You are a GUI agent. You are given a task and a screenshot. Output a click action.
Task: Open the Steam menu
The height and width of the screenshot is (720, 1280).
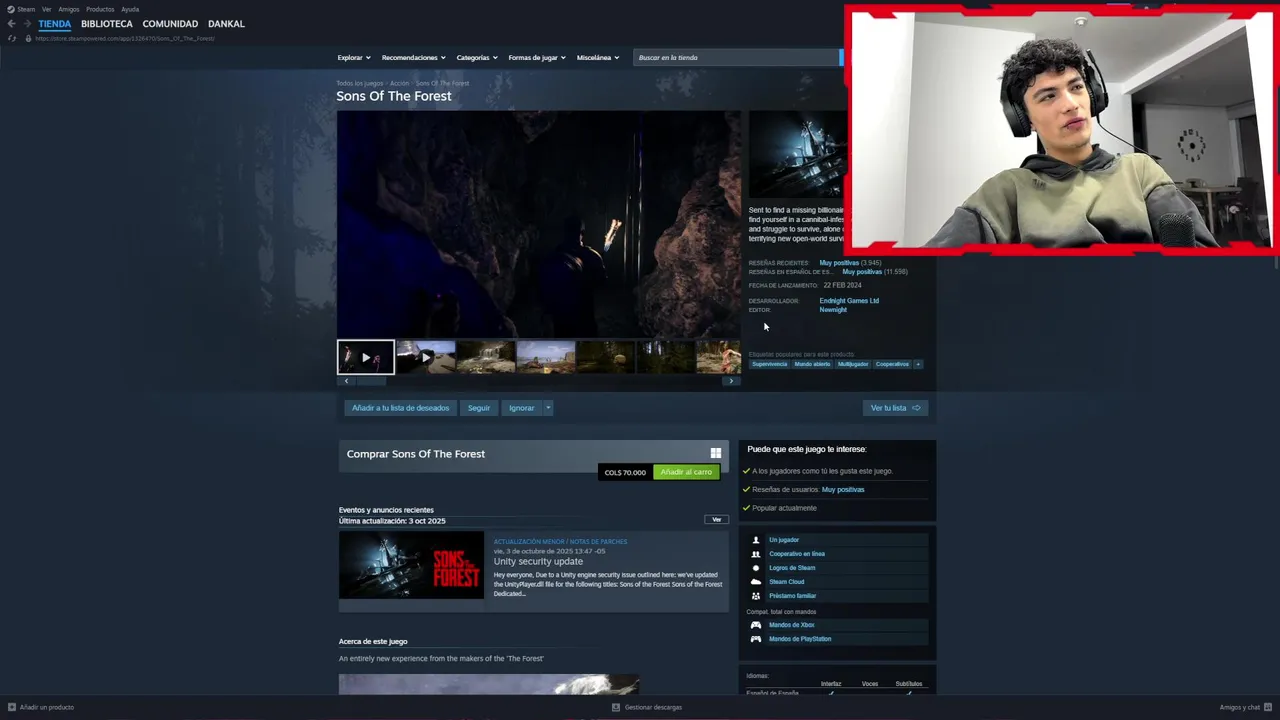pos(26,9)
